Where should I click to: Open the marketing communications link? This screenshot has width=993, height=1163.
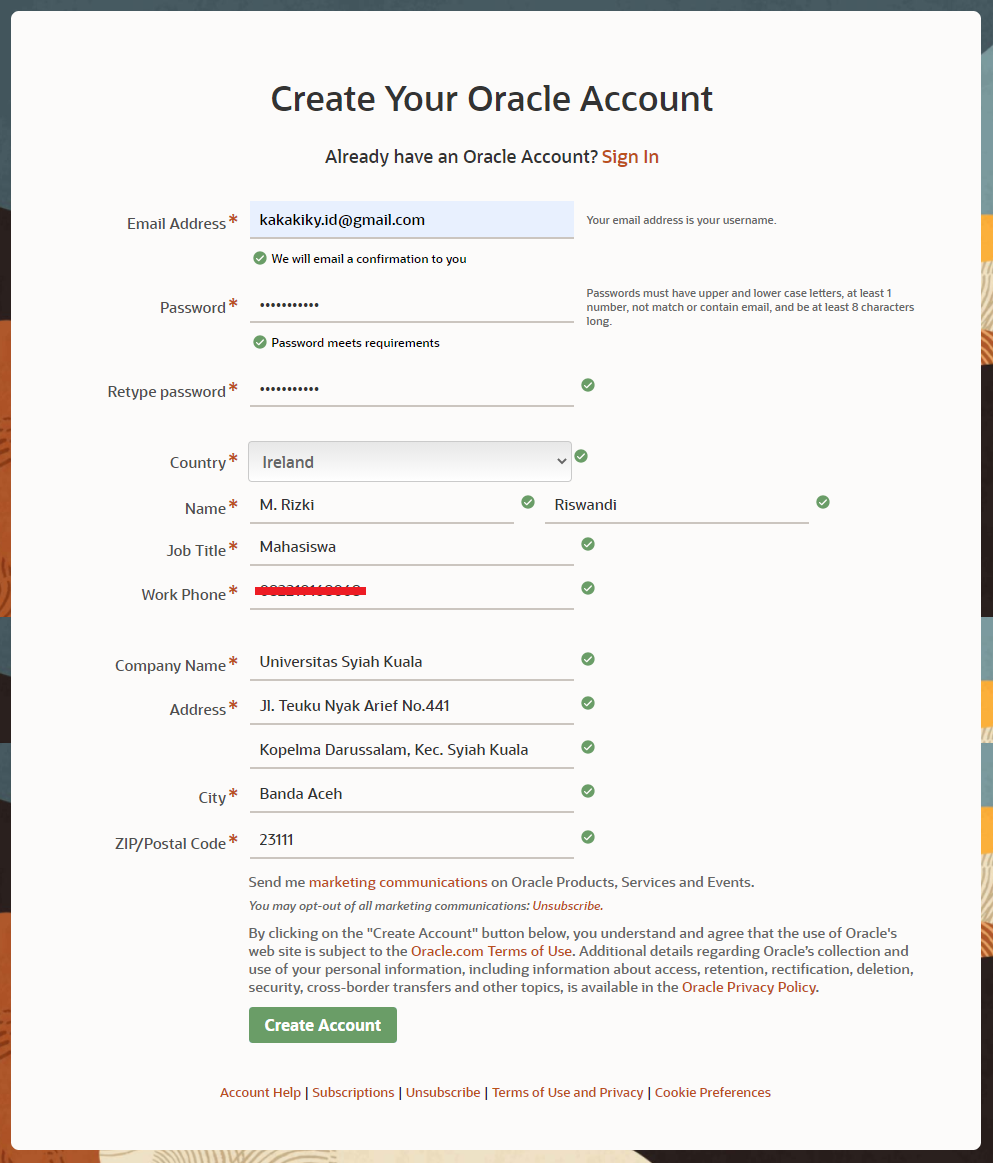click(397, 883)
